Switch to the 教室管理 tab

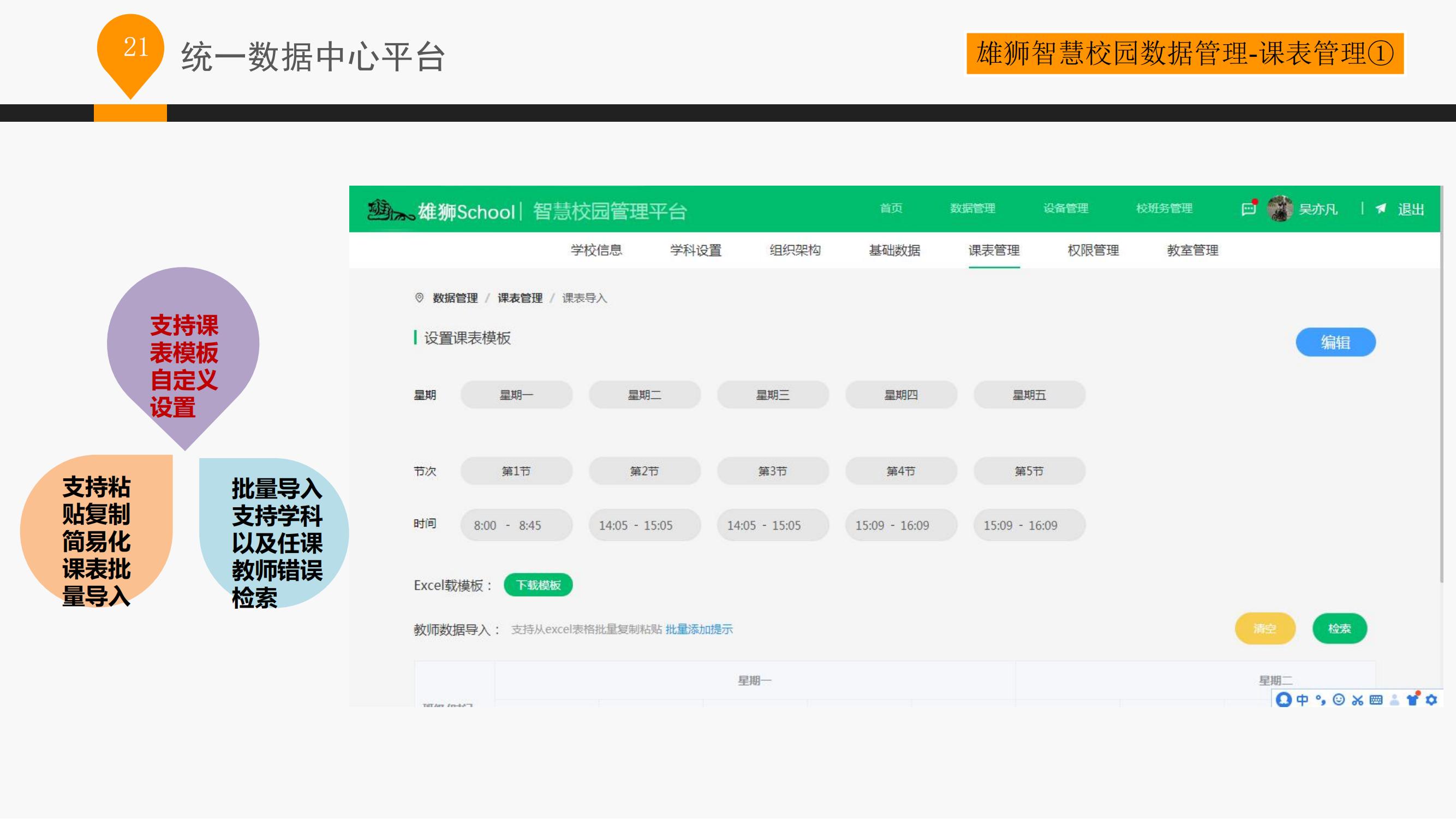[1192, 250]
